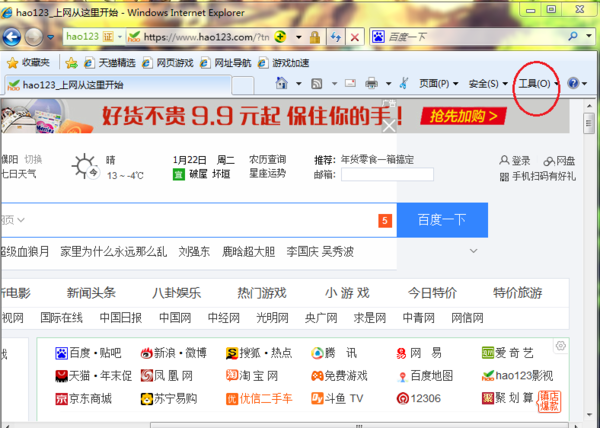Click the red X stop loading icon
Image resolution: width=600 pixels, height=428 pixels.
pos(354,36)
